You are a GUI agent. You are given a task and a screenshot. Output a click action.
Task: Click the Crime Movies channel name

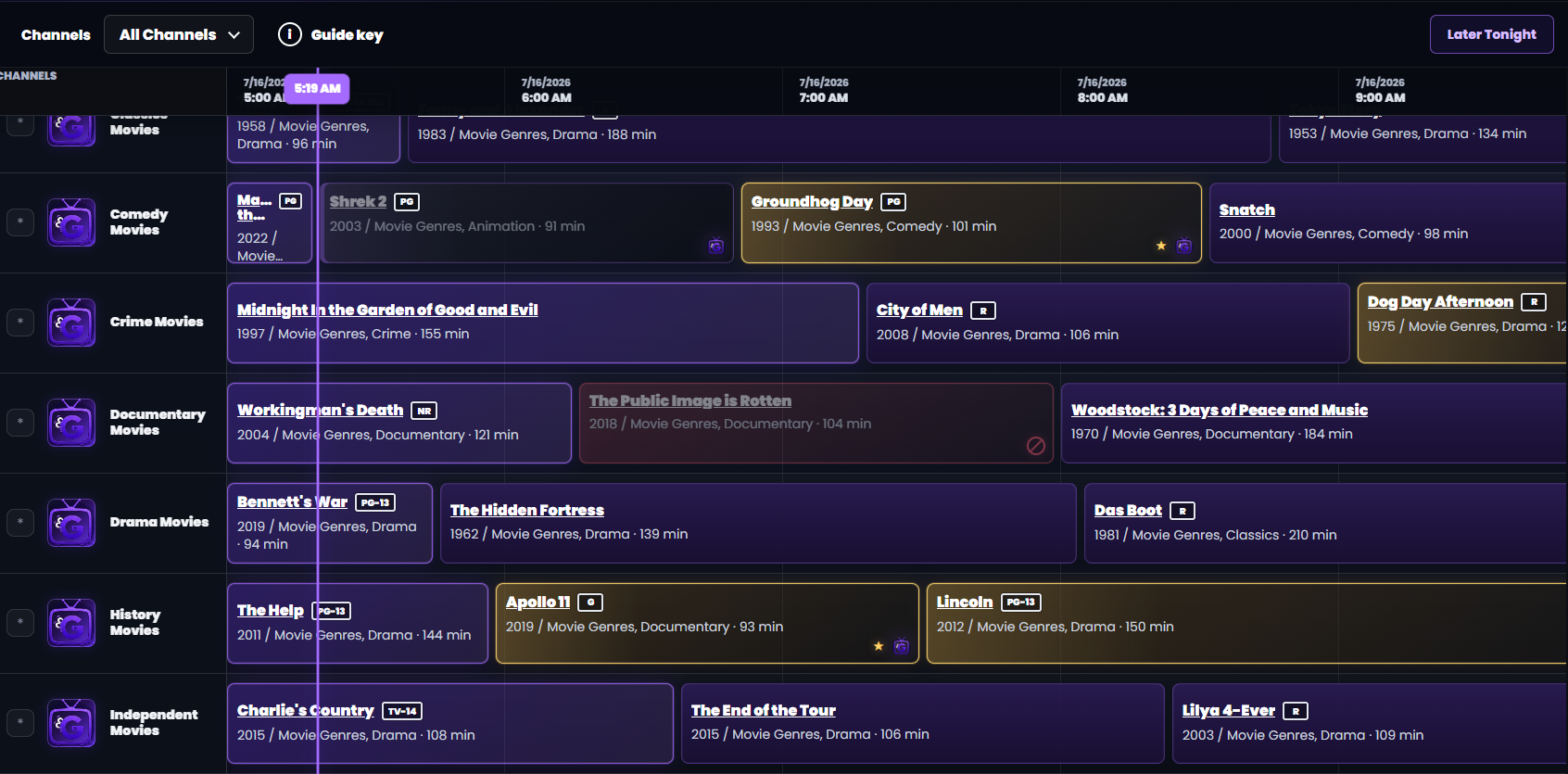click(x=157, y=322)
